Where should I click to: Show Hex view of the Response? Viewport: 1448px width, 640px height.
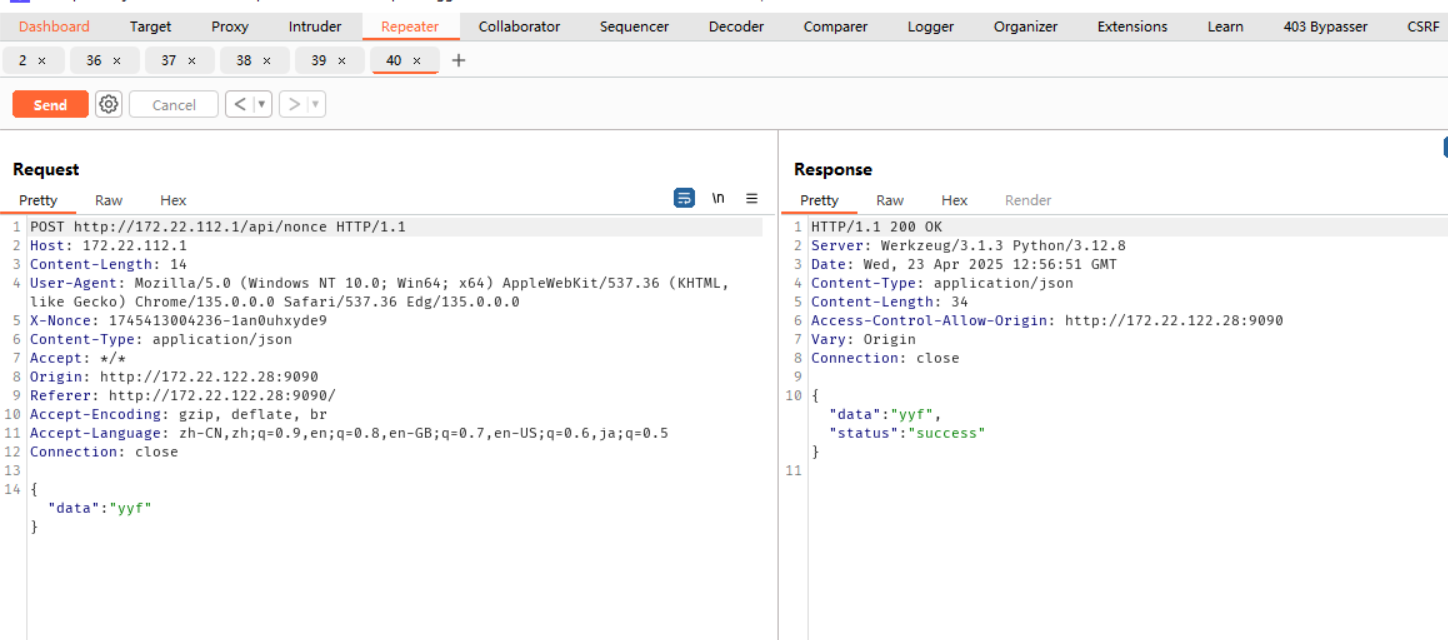click(954, 200)
